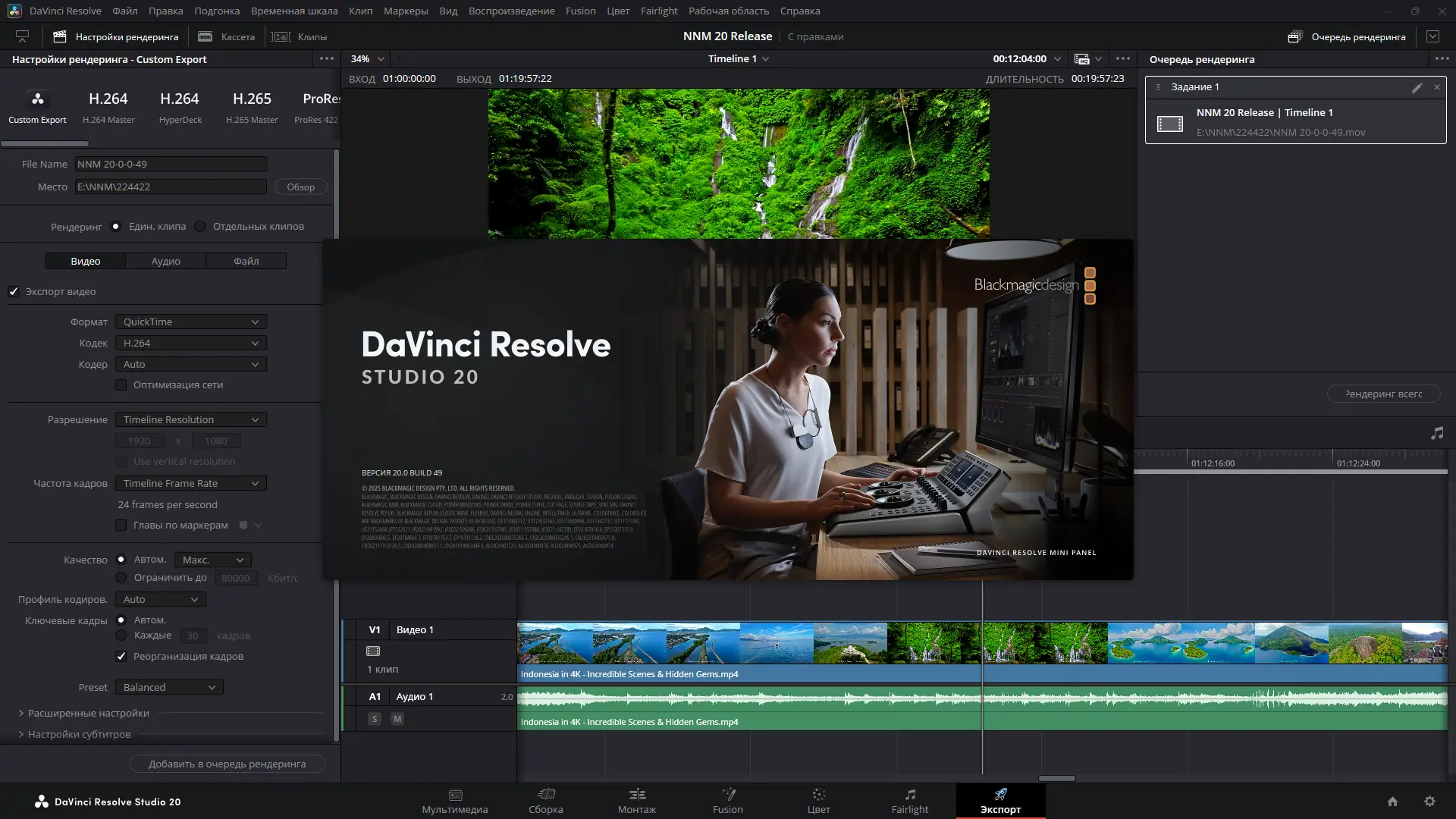Click the project settings gear icon
The image size is (1456, 819).
click(x=1429, y=802)
